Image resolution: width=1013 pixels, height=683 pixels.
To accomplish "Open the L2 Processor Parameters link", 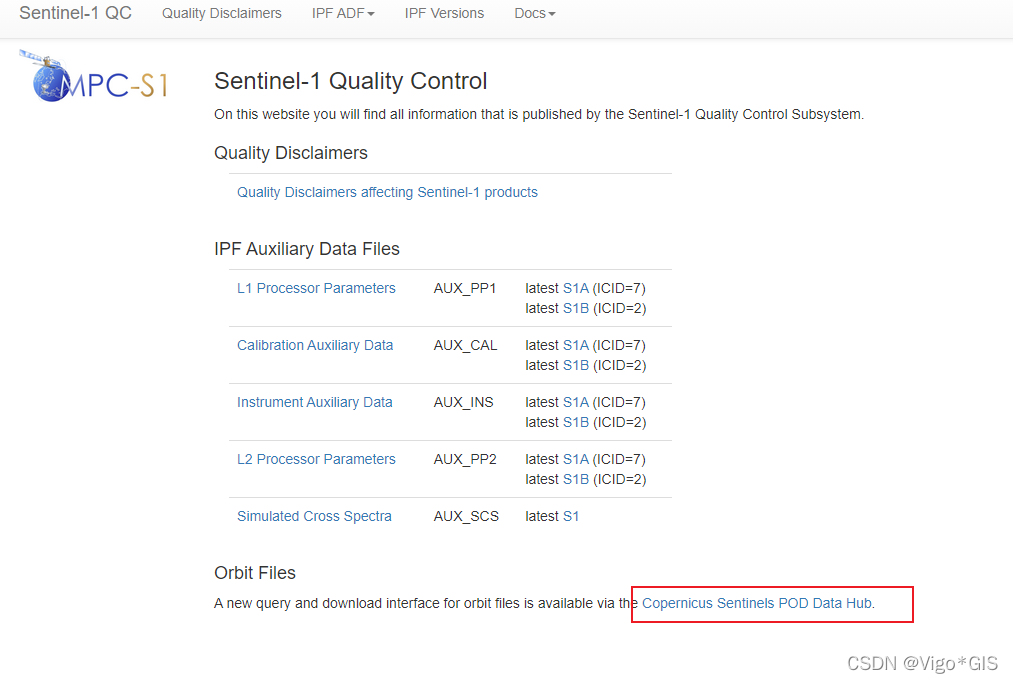I will [x=316, y=459].
